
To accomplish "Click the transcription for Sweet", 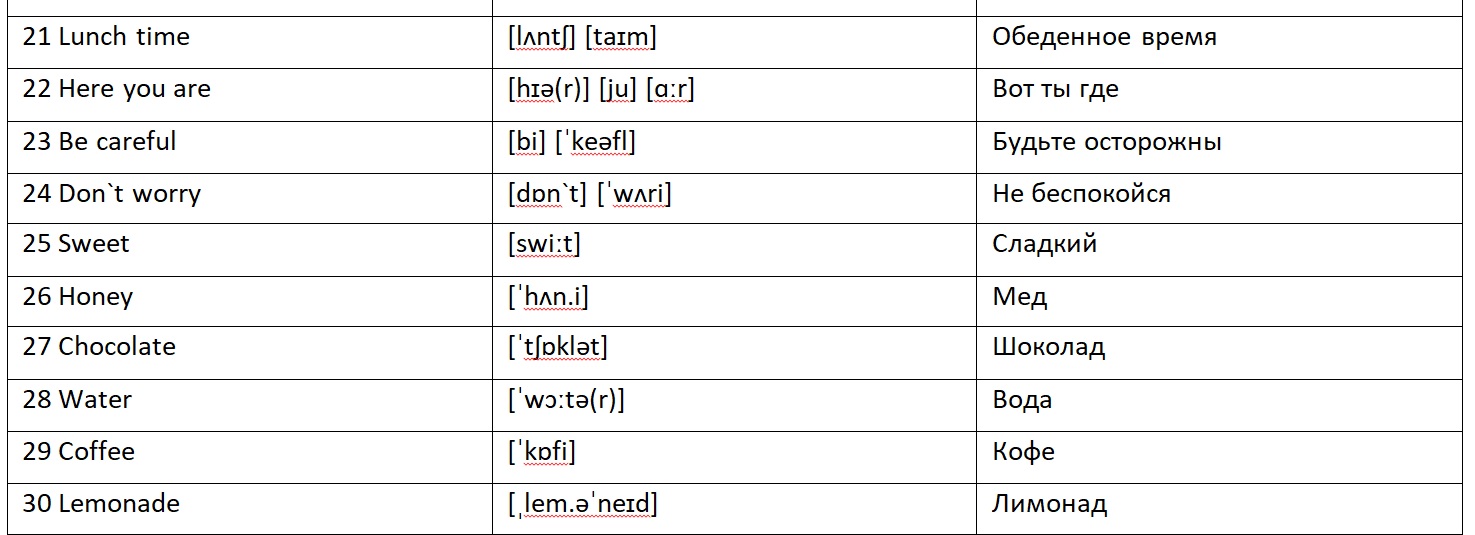I will 544,245.
